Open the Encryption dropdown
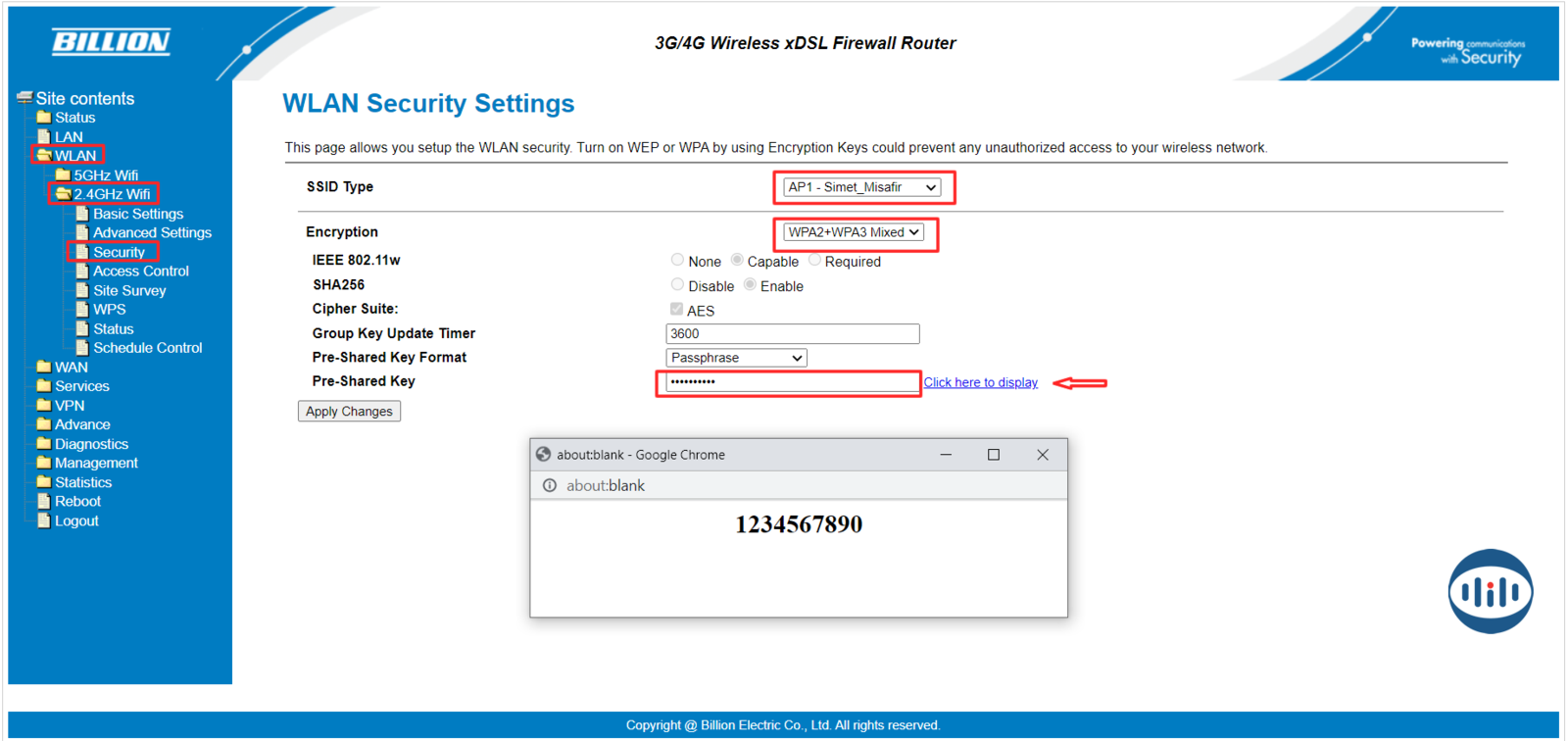The width and height of the screenshot is (1568, 741). pyautogui.click(x=854, y=232)
